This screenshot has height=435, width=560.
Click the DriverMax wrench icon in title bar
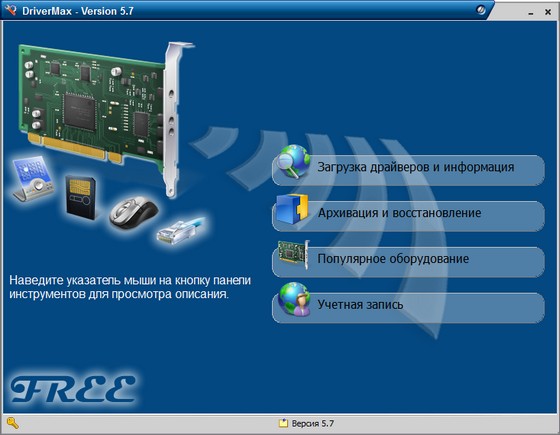(11, 10)
